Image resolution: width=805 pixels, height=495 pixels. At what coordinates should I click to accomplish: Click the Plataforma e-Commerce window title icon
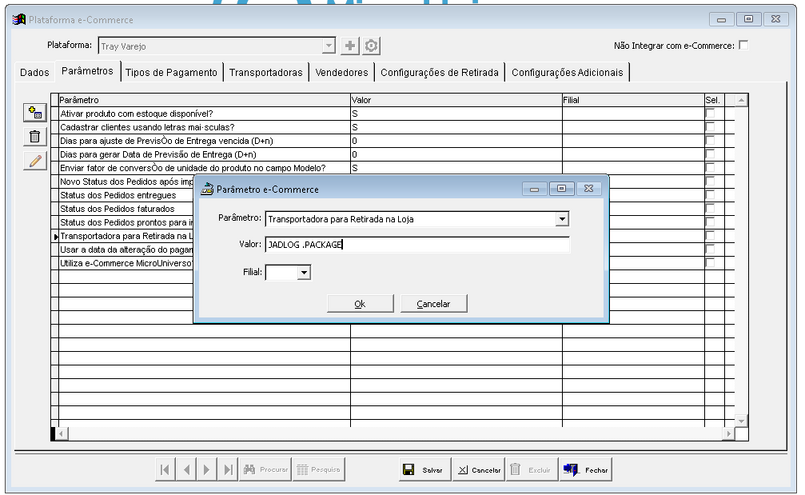click(x=19, y=20)
